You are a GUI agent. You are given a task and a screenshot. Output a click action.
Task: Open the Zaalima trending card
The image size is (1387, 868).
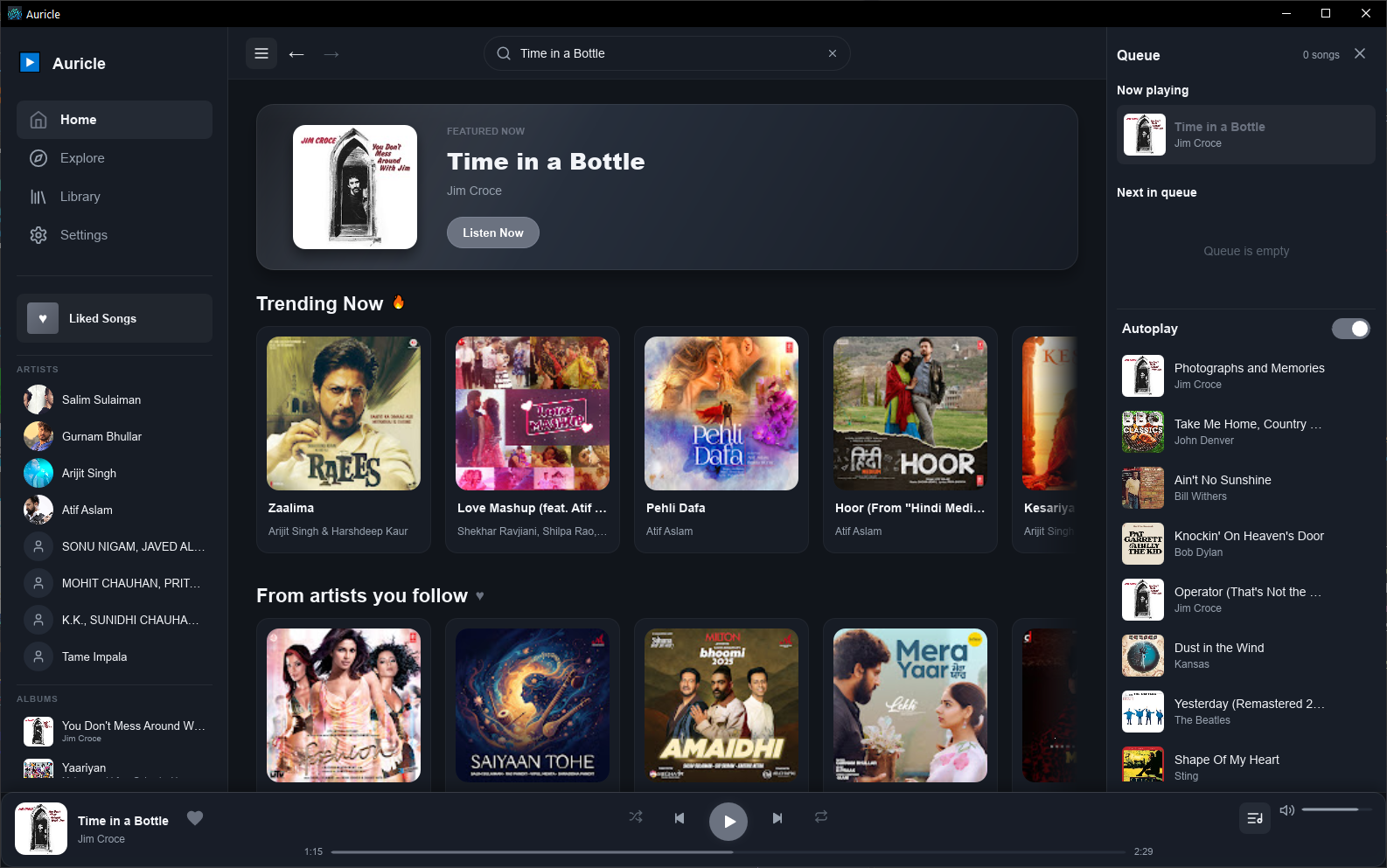(x=344, y=440)
